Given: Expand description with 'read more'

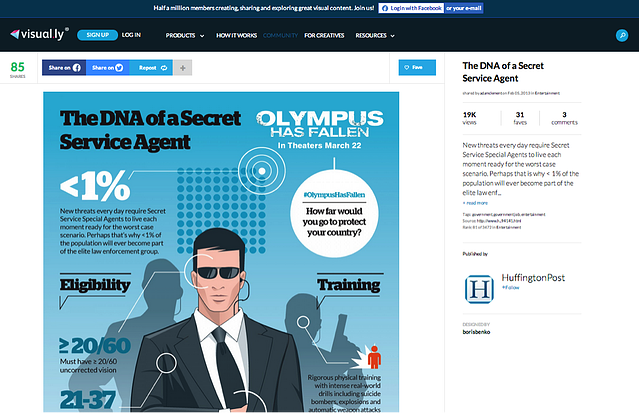Looking at the screenshot, I should [x=475, y=203].
